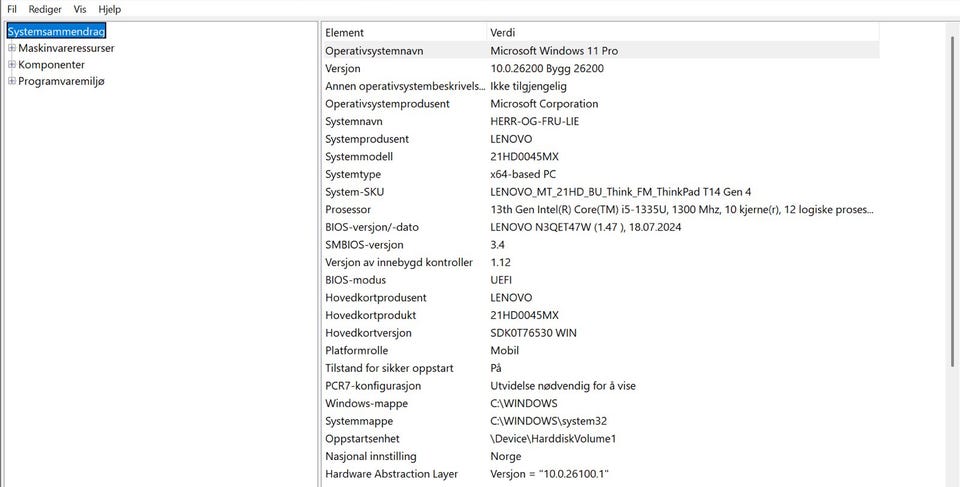Click the value Mobil

click(504, 350)
